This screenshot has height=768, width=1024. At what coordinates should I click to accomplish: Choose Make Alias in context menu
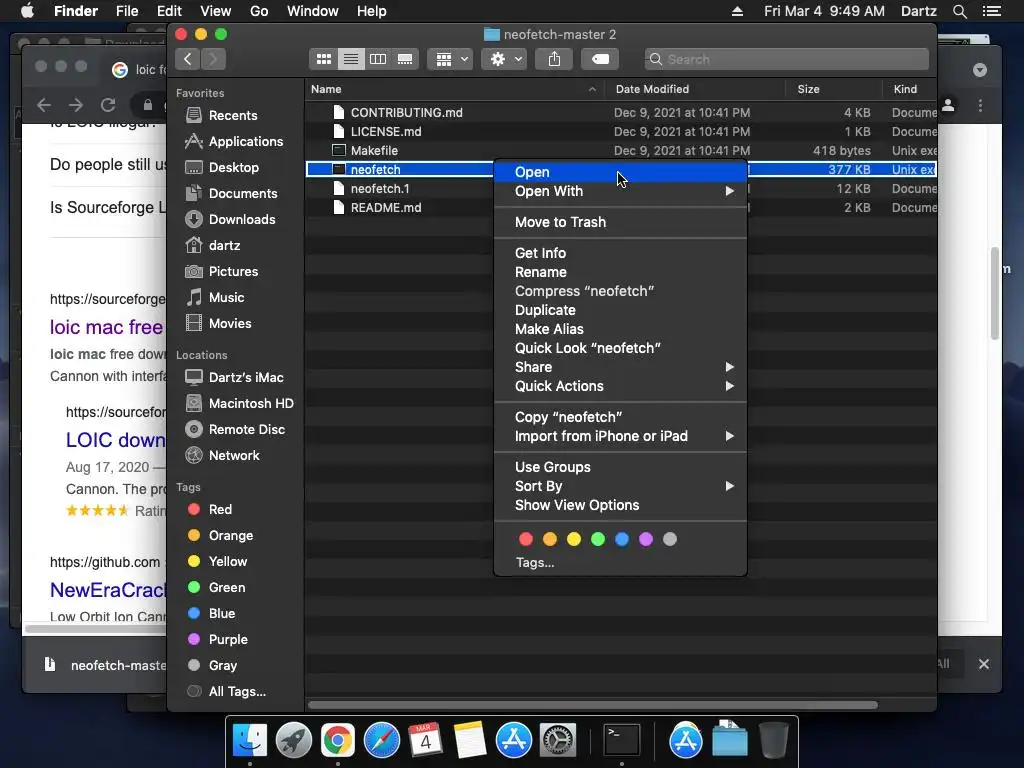(620, 329)
